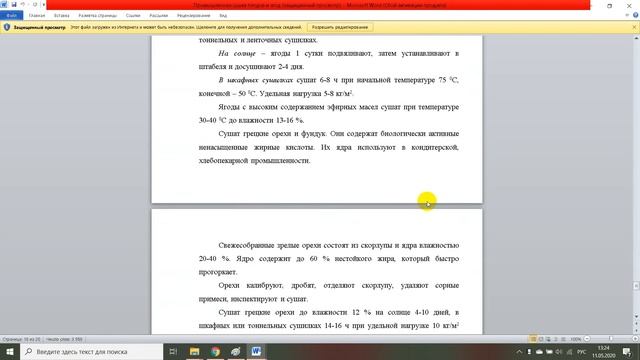Click the word "прогоркает" in the document
This screenshot has width=640, height=360.
click(x=218, y=272)
